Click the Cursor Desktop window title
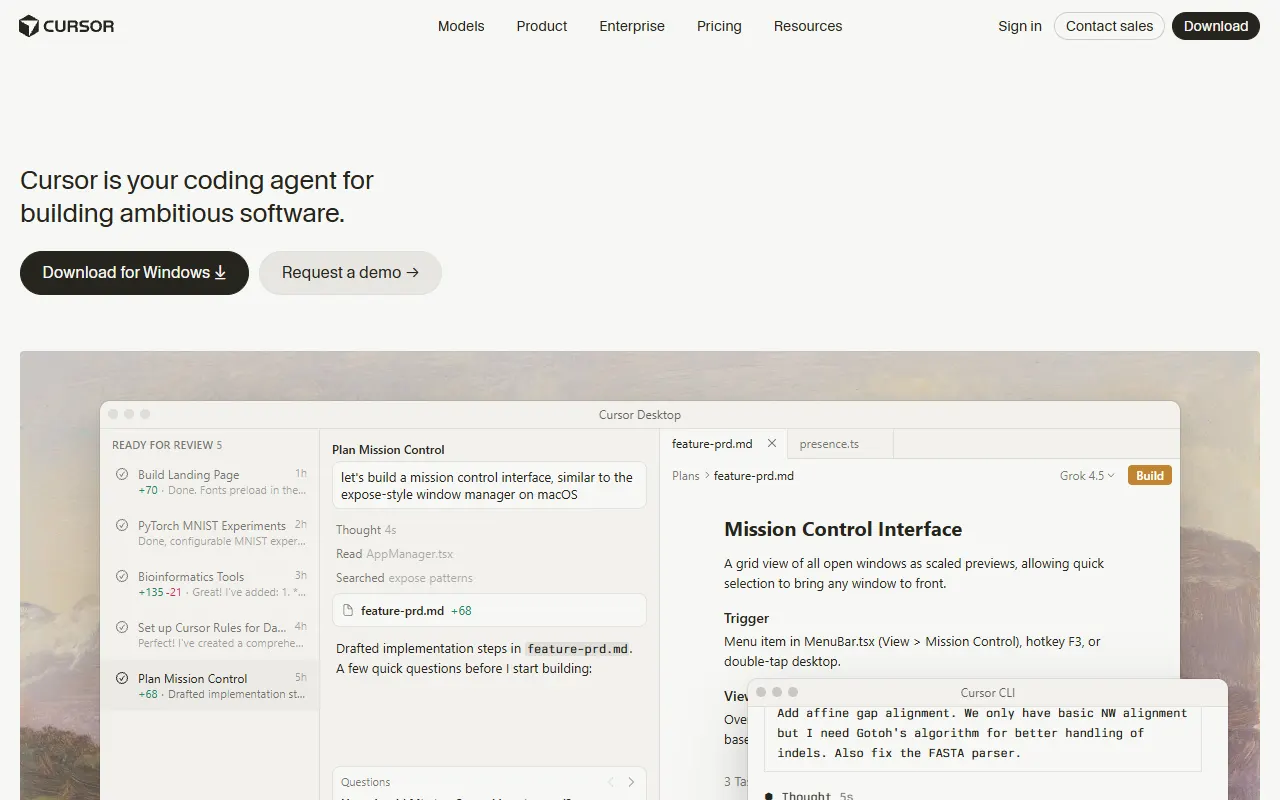 [x=640, y=415]
